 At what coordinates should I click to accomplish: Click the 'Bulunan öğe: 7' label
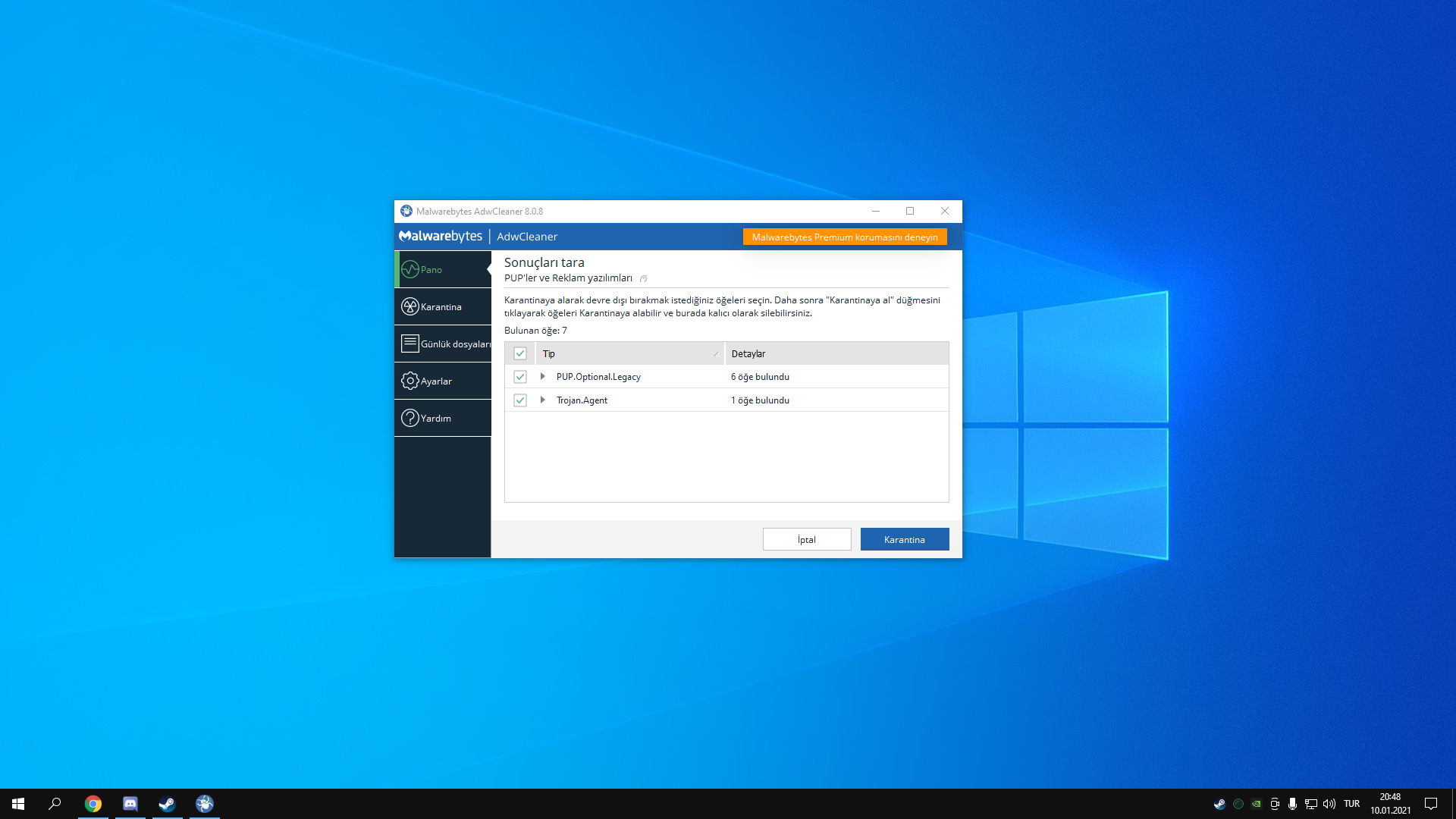(535, 331)
